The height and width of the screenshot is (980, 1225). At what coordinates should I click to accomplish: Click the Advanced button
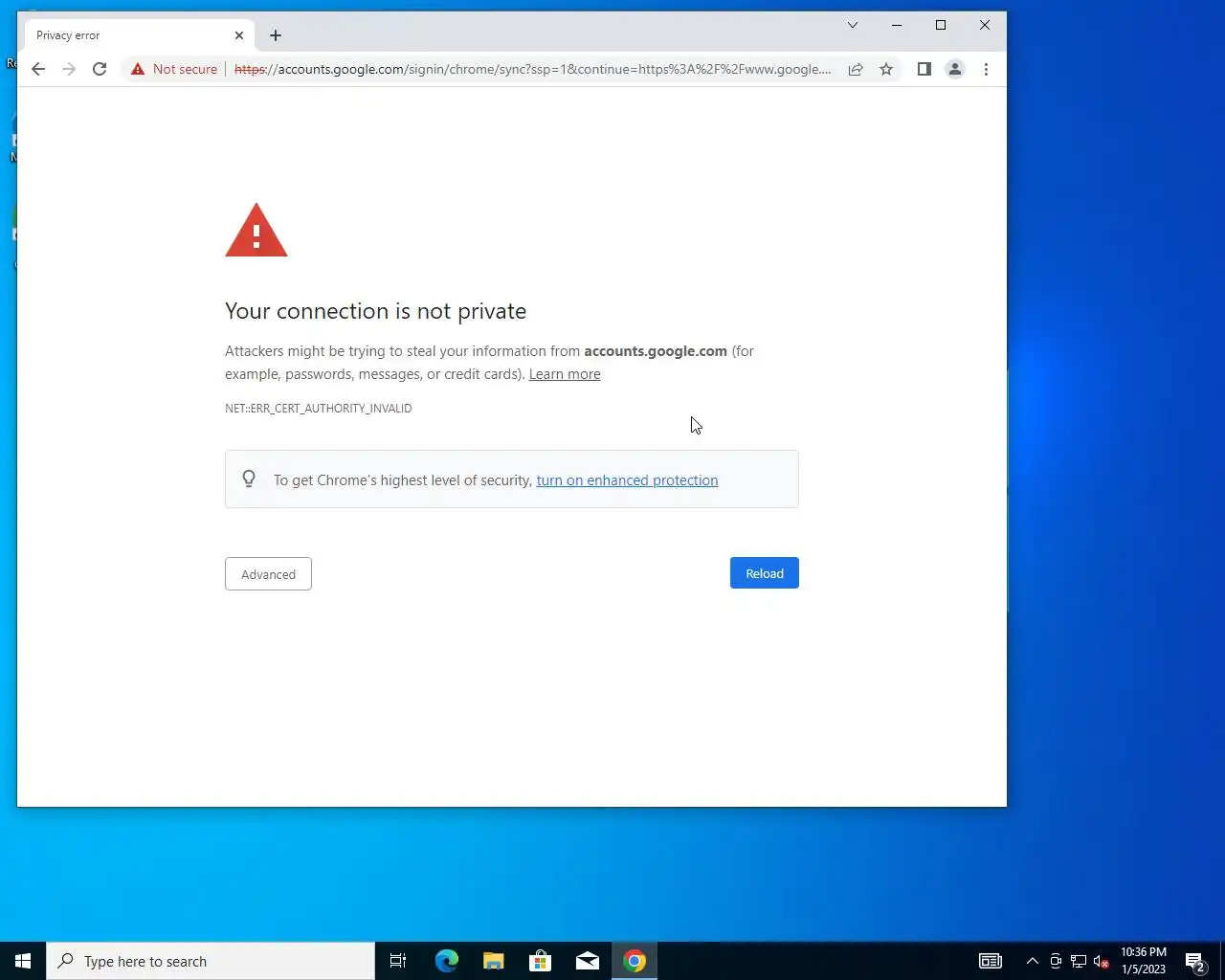(x=268, y=574)
